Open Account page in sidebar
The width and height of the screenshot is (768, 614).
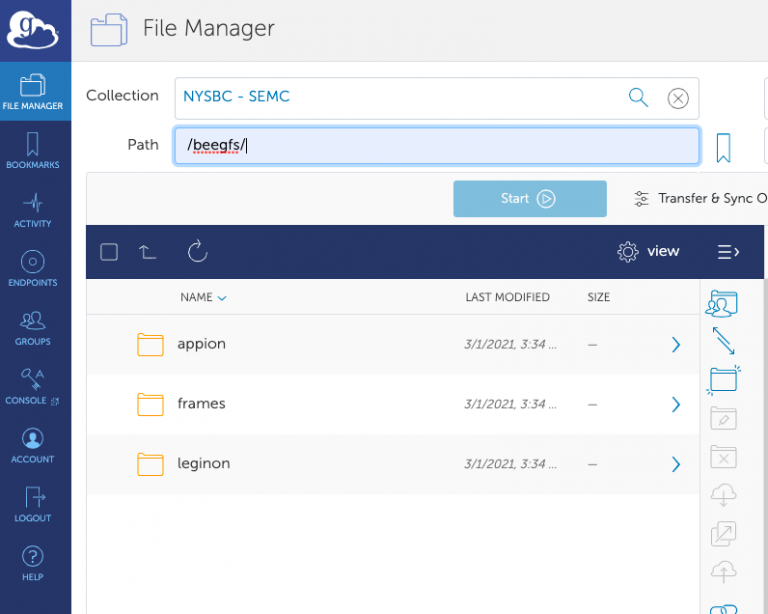pos(33,445)
